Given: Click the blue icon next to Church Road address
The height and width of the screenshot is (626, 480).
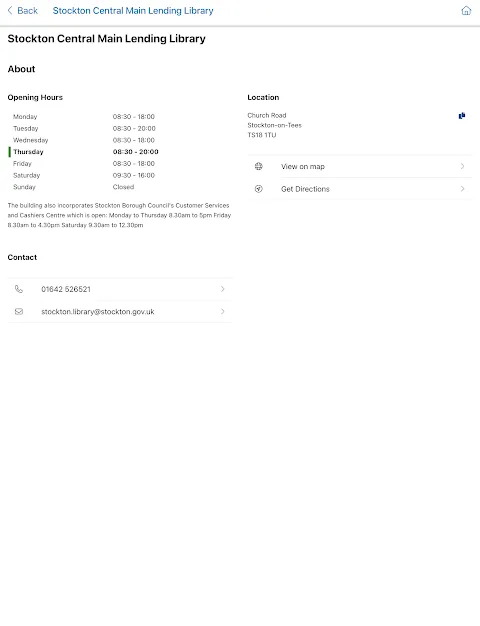Looking at the screenshot, I should pyautogui.click(x=462, y=116).
